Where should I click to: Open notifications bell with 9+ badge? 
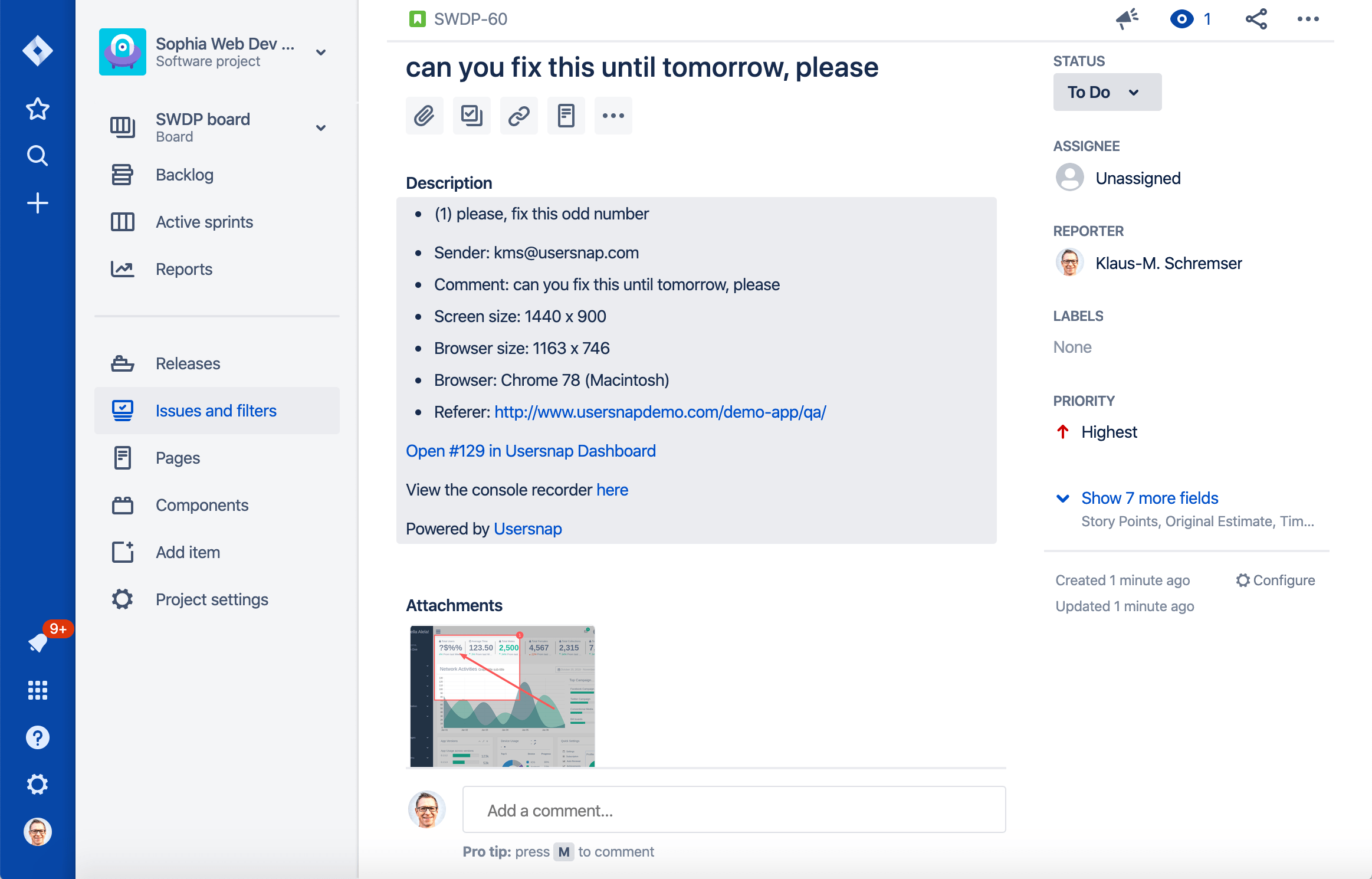pos(39,642)
